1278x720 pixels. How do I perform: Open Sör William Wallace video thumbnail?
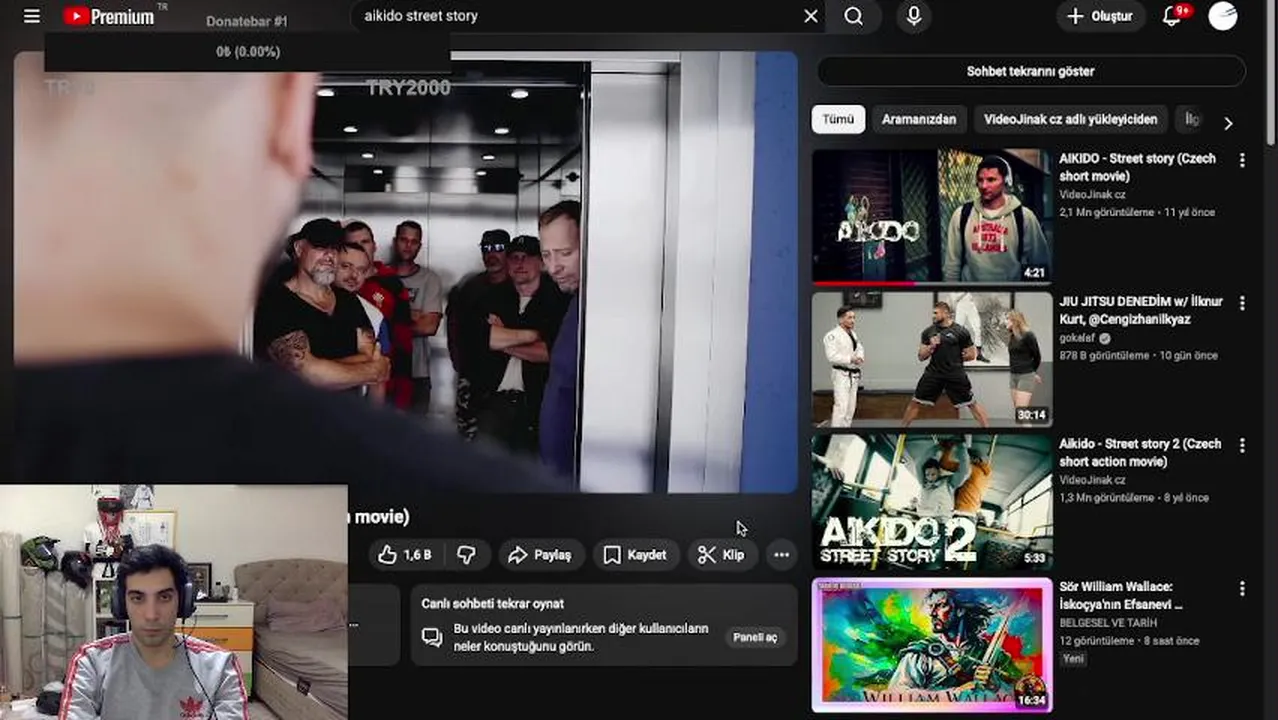[x=931, y=645]
